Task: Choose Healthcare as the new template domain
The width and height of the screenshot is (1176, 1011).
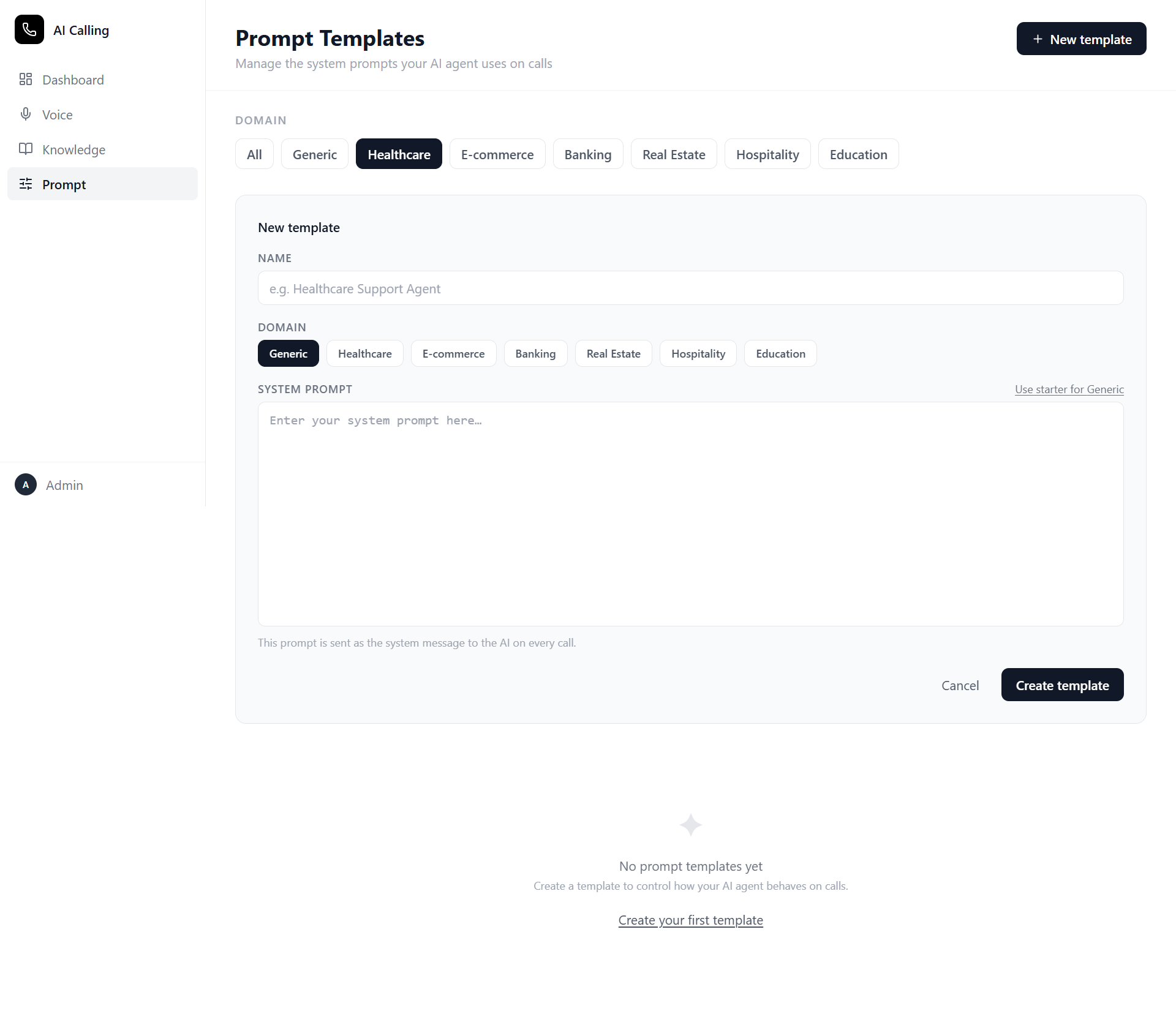Action: point(365,353)
